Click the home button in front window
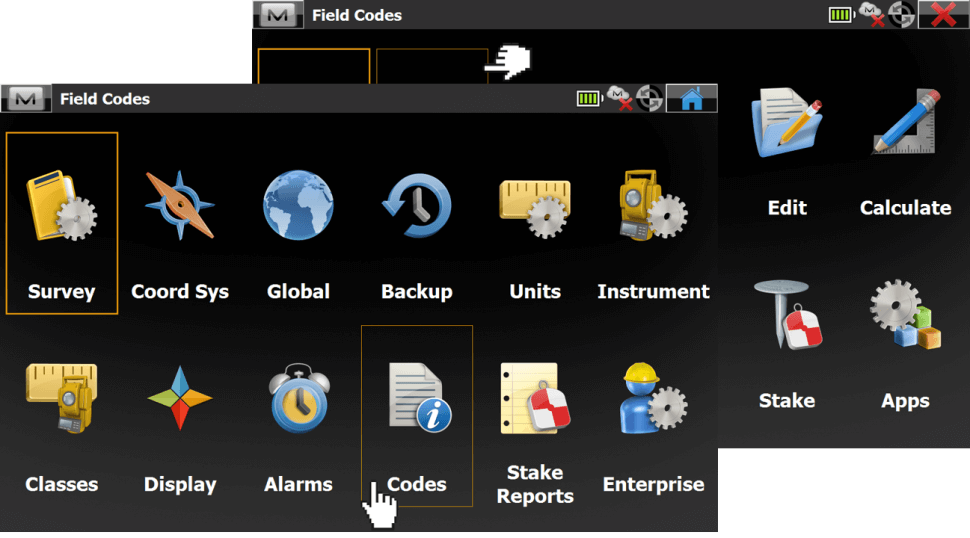 (x=692, y=98)
